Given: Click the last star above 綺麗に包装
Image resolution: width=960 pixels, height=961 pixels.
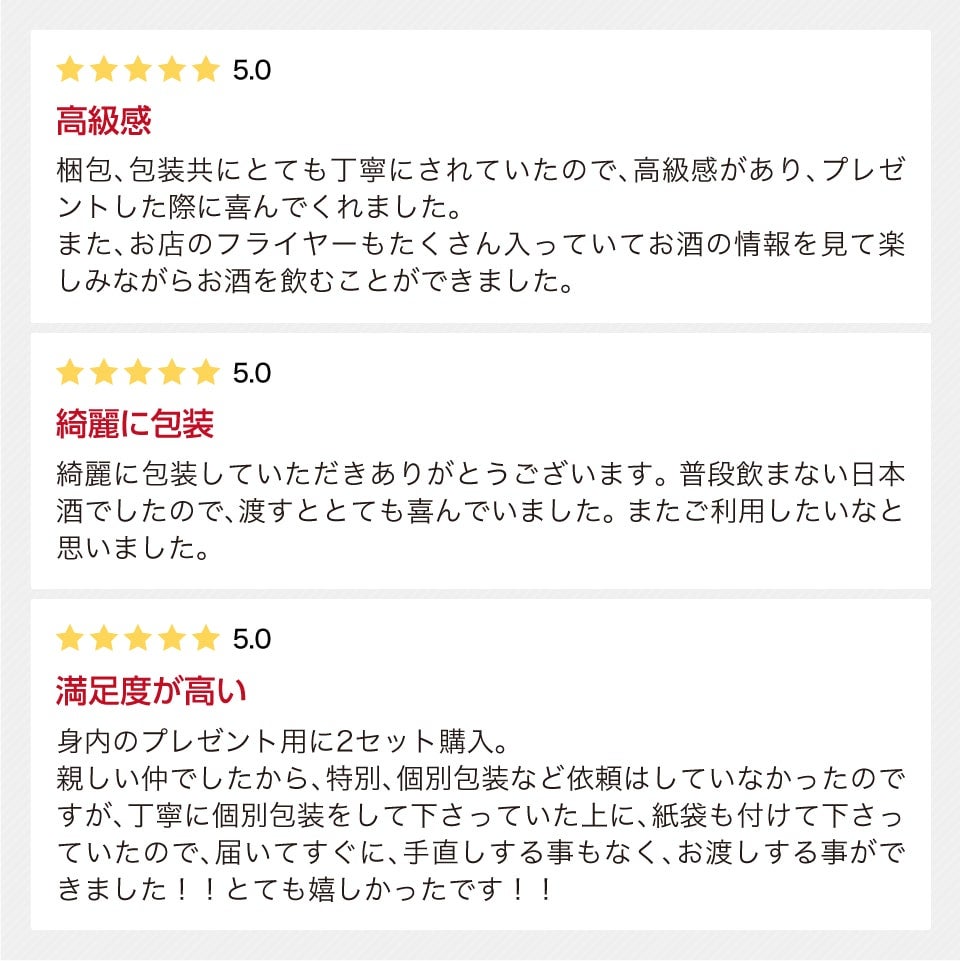Looking at the screenshot, I should click(x=205, y=373).
